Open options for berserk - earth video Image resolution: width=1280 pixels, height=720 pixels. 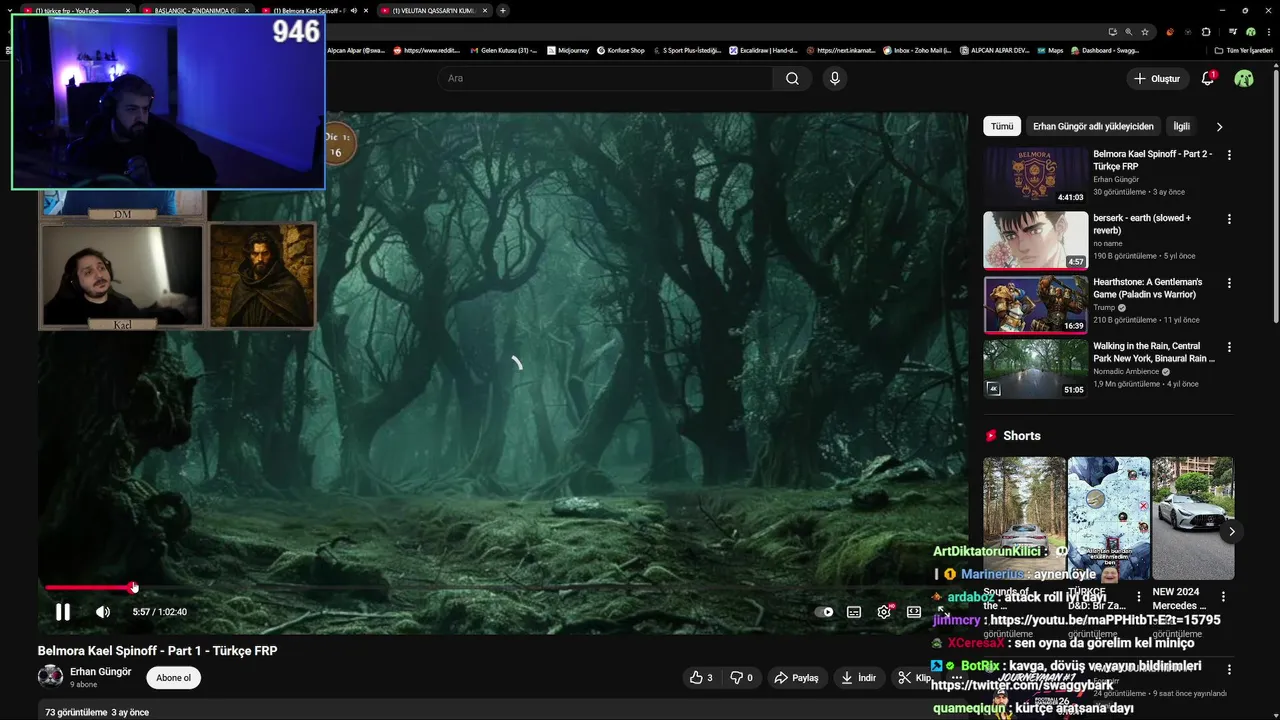[1229, 219]
